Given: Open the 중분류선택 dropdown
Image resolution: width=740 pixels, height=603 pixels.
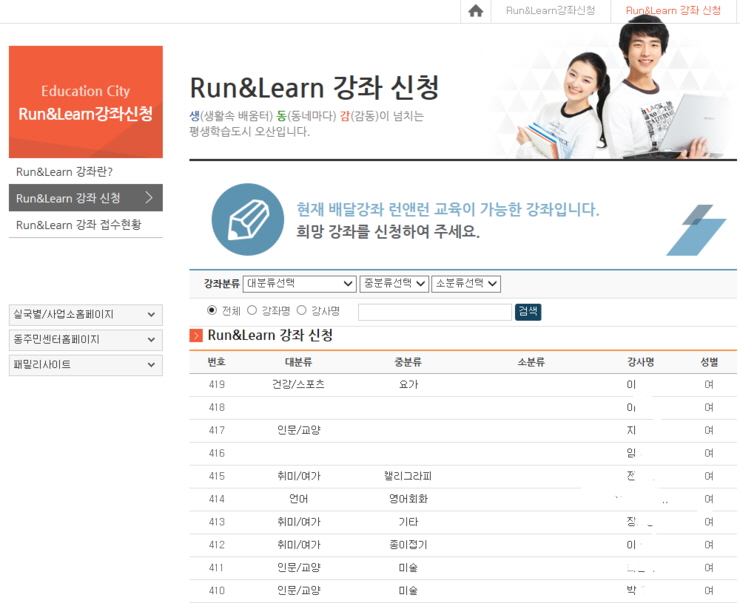Looking at the screenshot, I should pyautogui.click(x=394, y=284).
